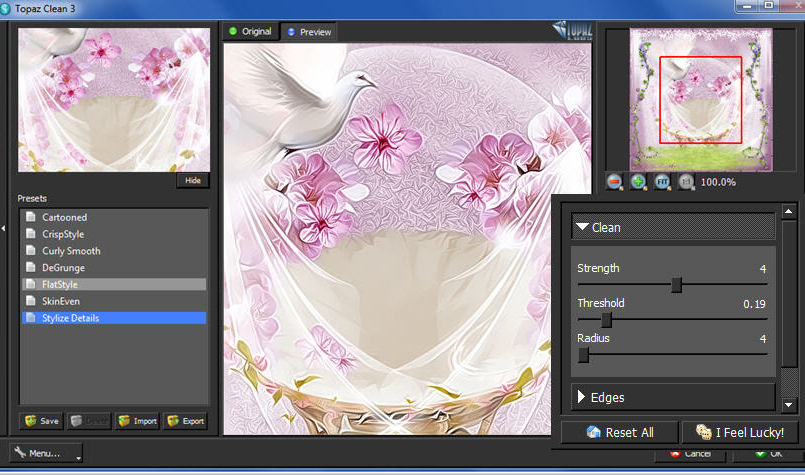Viewport: 805px width, 475px height.
Task: Select the CrispStyle preset
Action: coord(114,234)
